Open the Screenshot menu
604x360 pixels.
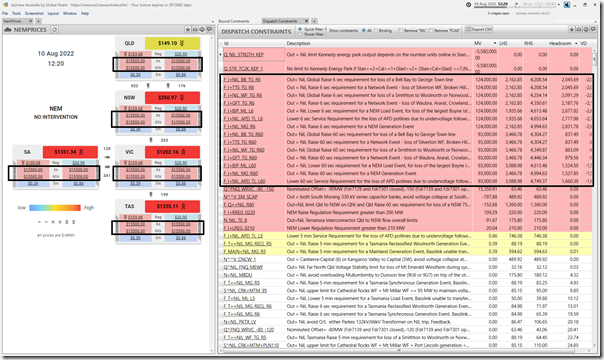coord(34,13)
